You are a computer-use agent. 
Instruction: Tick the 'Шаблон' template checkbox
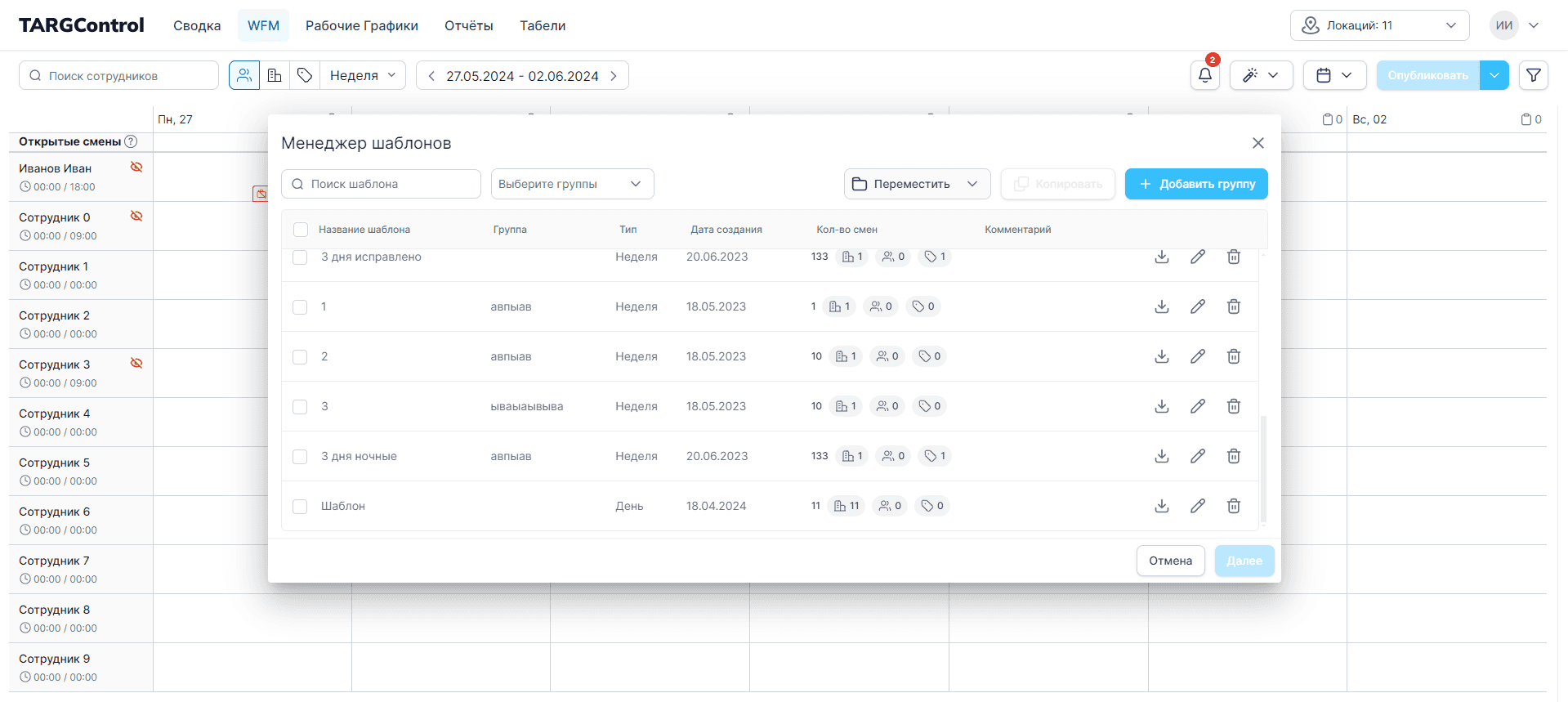(x=300, y=507)
